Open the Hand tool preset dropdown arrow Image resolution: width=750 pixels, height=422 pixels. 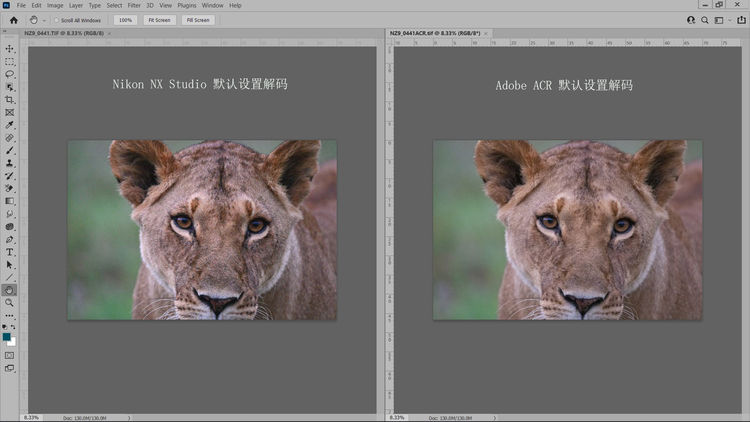pyautogui.click(x=45, y=19)
